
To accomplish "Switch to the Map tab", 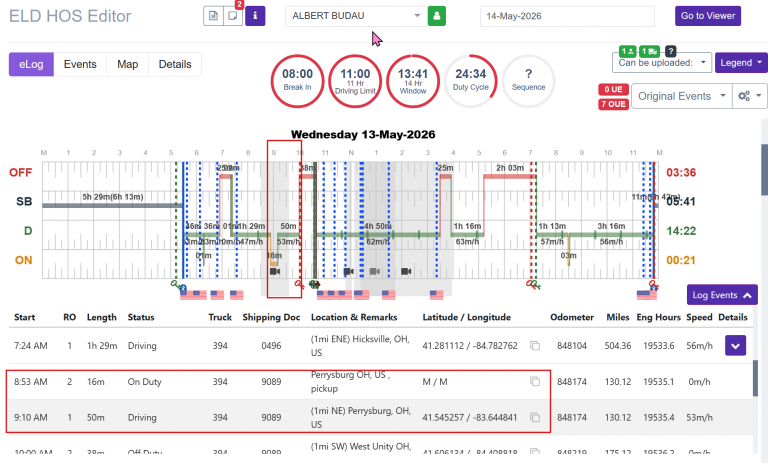I will click(x=127, y=64).
